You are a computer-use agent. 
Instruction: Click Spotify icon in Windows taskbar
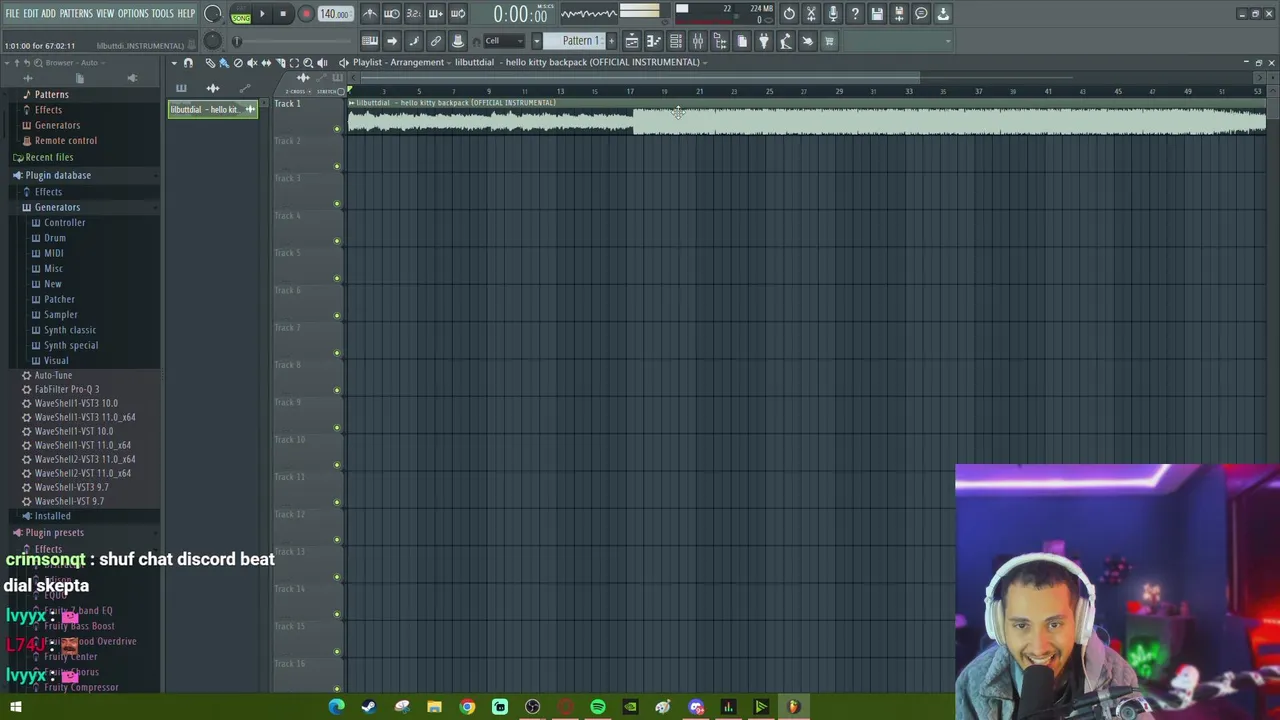[597, 707]
